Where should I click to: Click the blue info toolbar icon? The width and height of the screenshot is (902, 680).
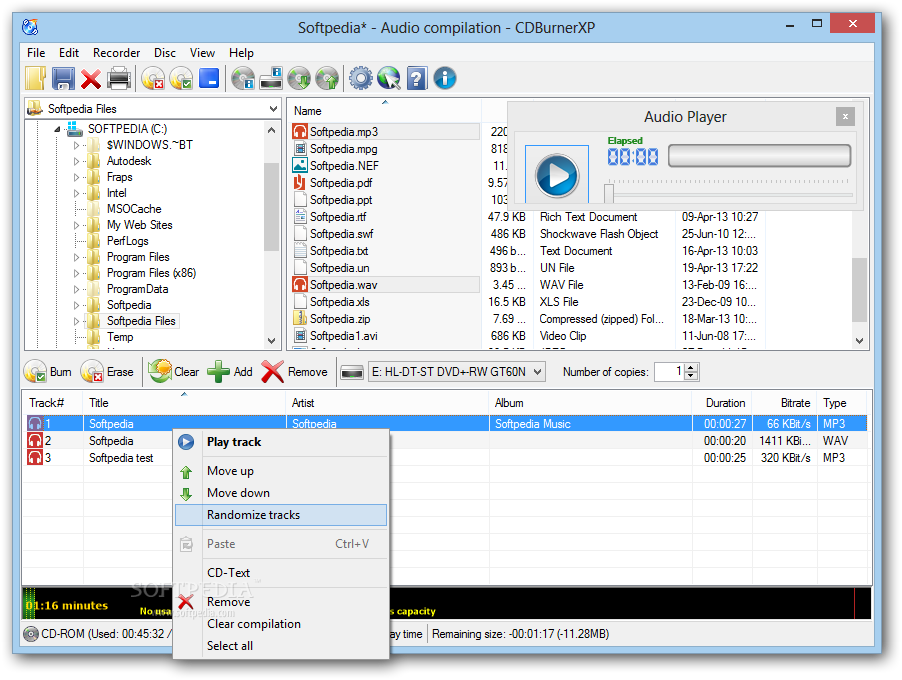(445, 78)
